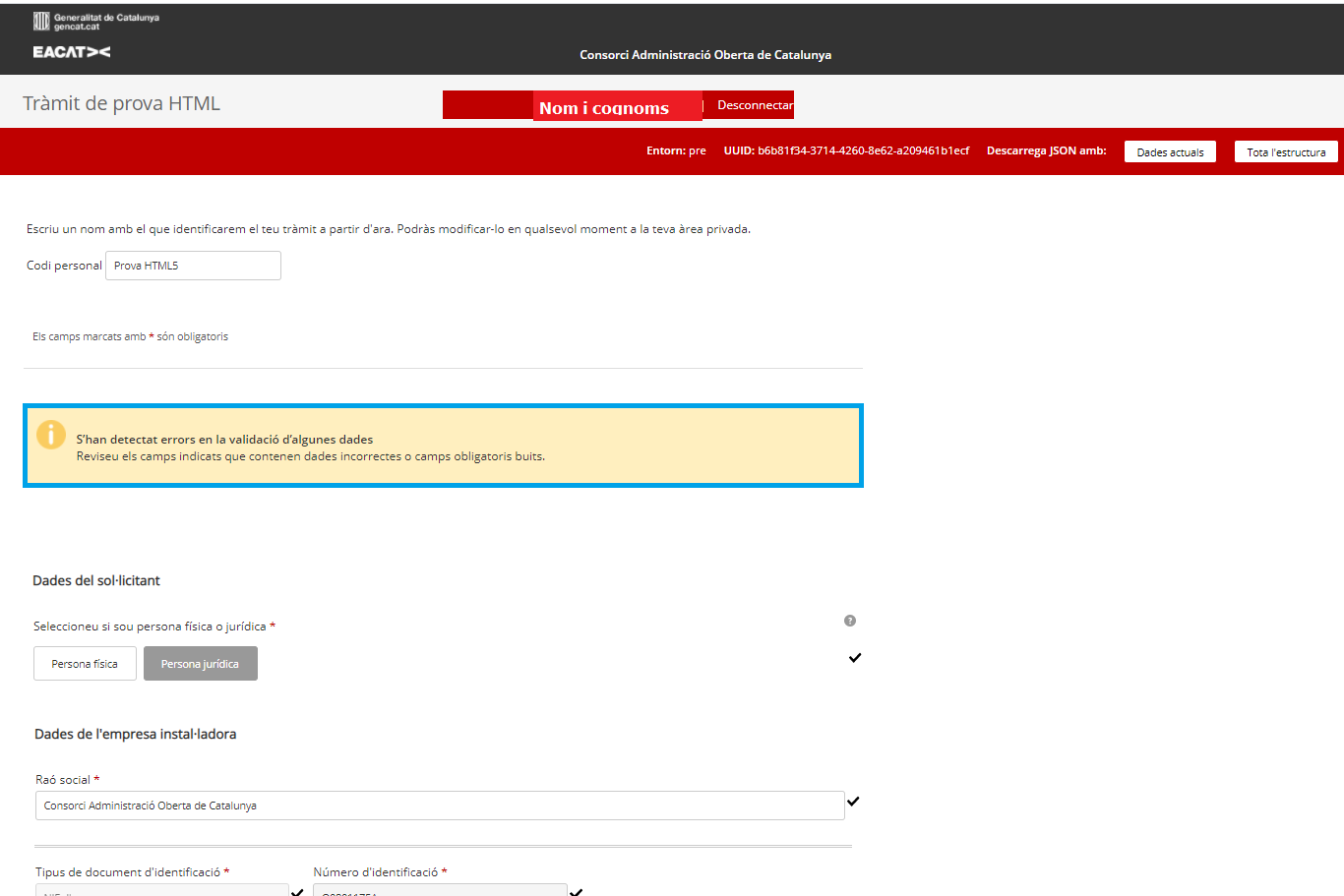Click the checkmark next to the persona selection
This screenshot has width=1344, height=896.
[855, 657]
